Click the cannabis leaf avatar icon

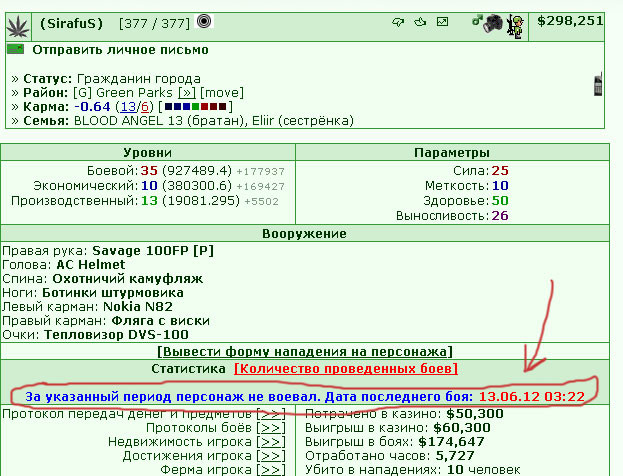(x=18, y=27)
